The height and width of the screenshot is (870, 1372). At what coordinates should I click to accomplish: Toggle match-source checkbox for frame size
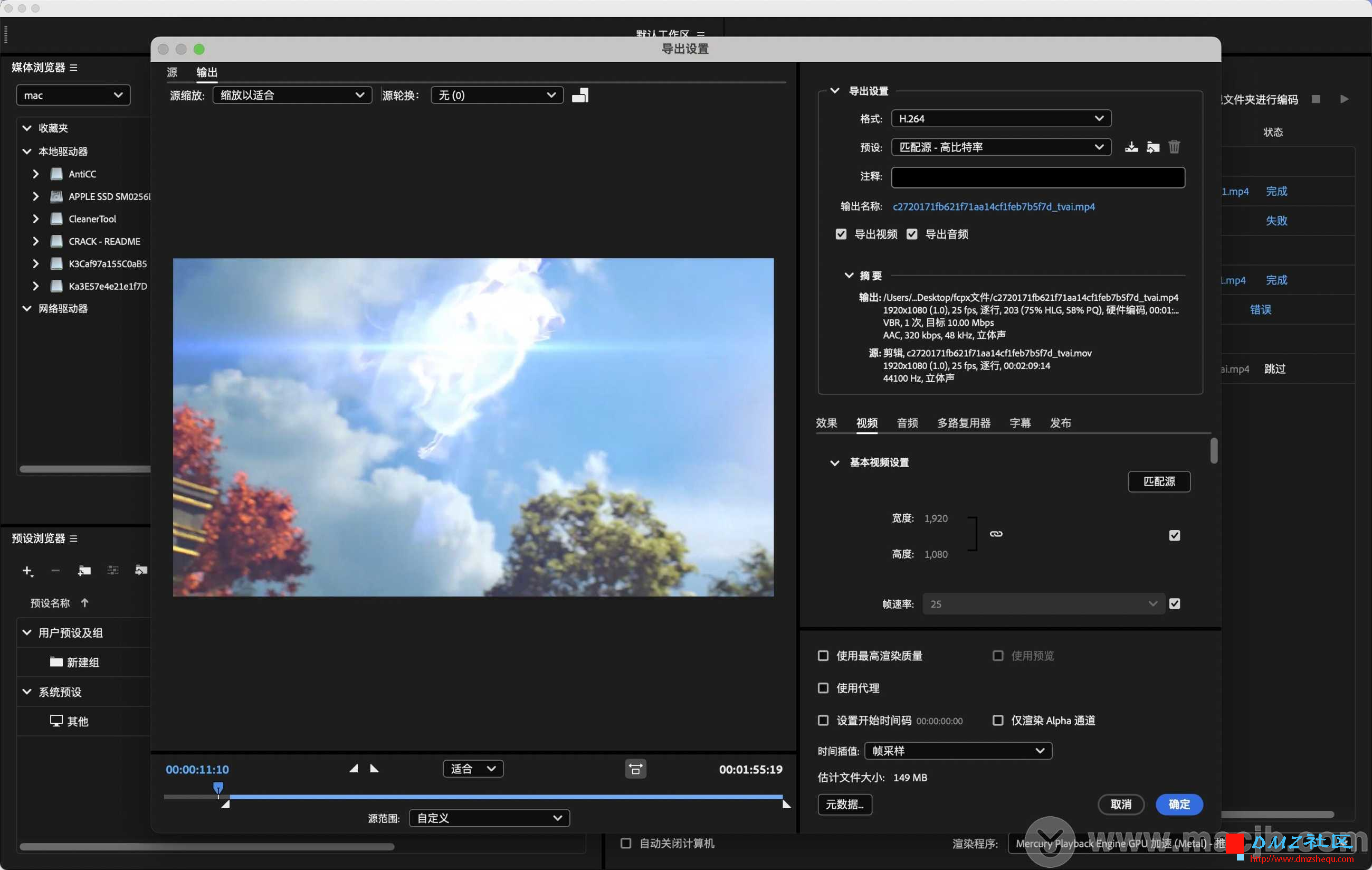tap(1174, 535)
